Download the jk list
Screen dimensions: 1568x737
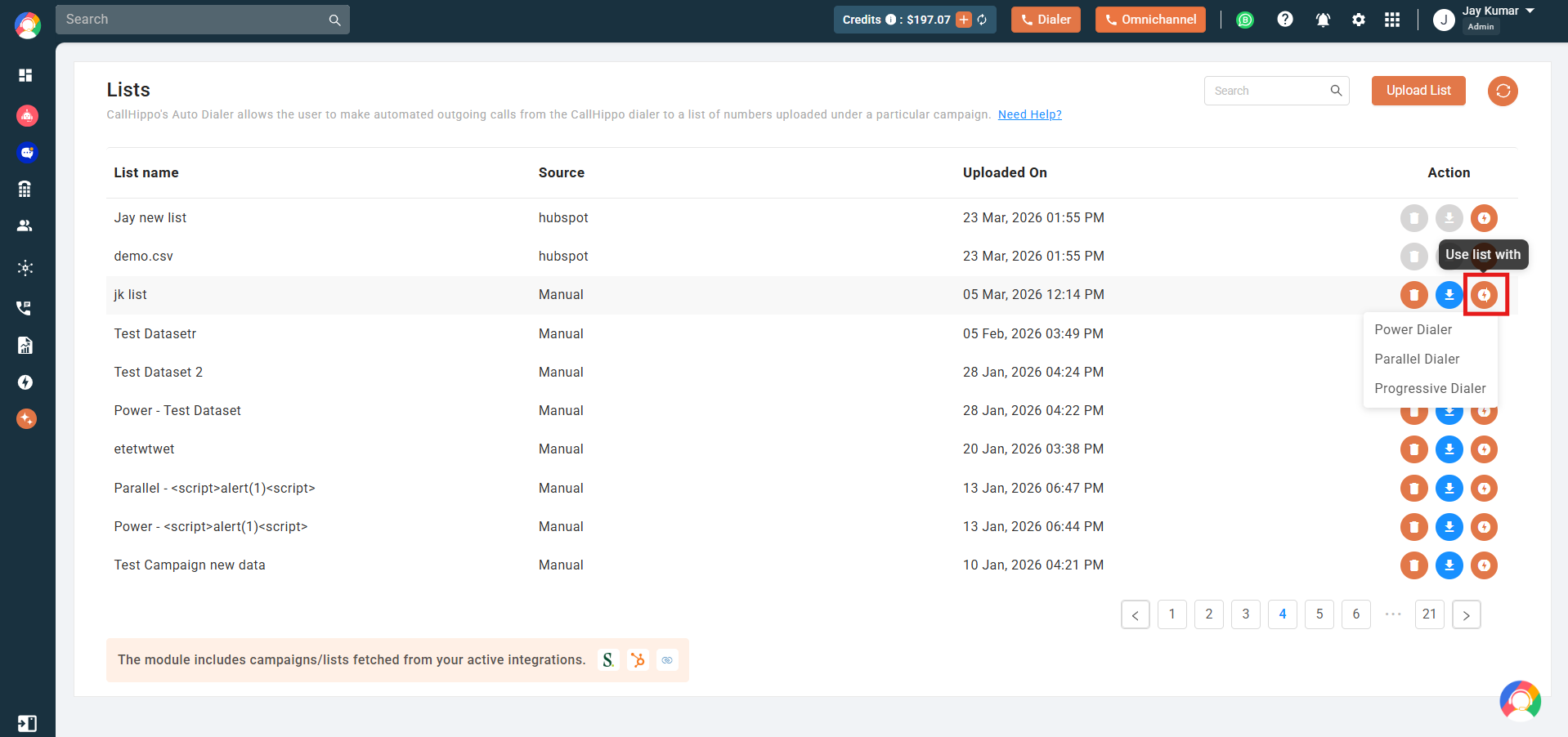click(x=1449, y=295)
